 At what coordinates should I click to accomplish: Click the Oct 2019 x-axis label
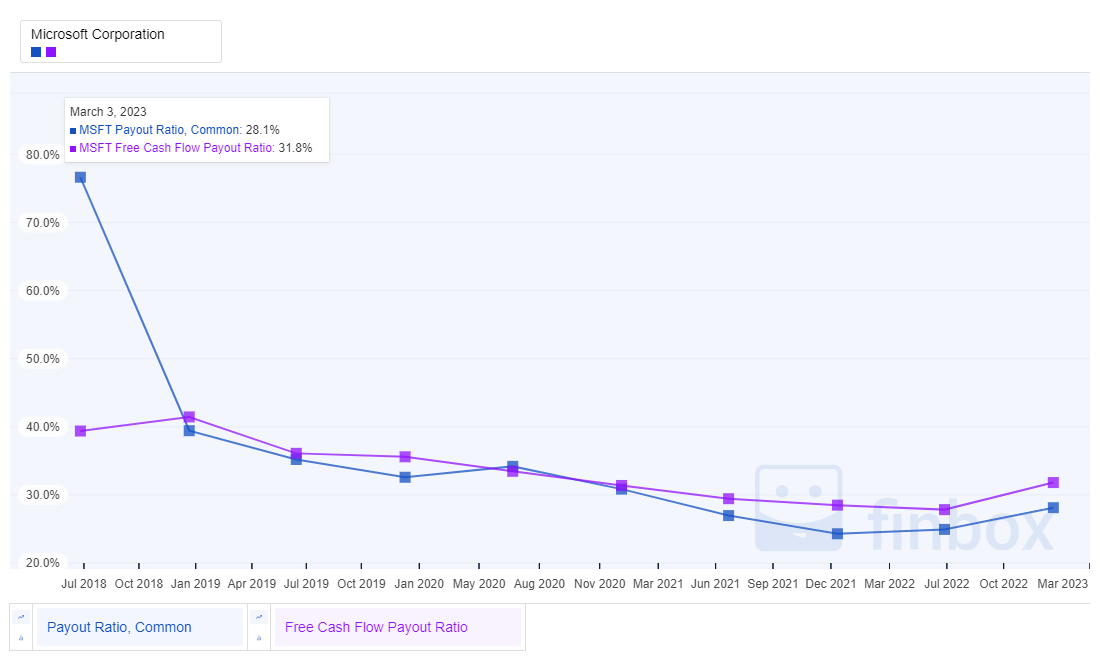click(x=361, y=584)
